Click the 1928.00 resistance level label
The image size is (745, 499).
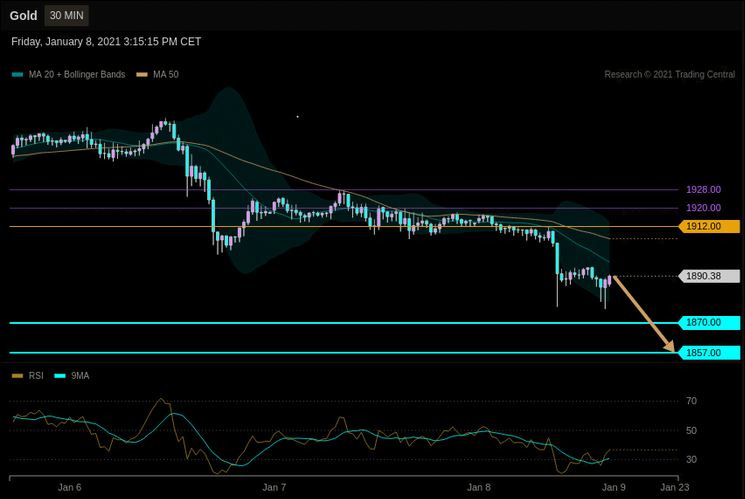tap(703, 190)
